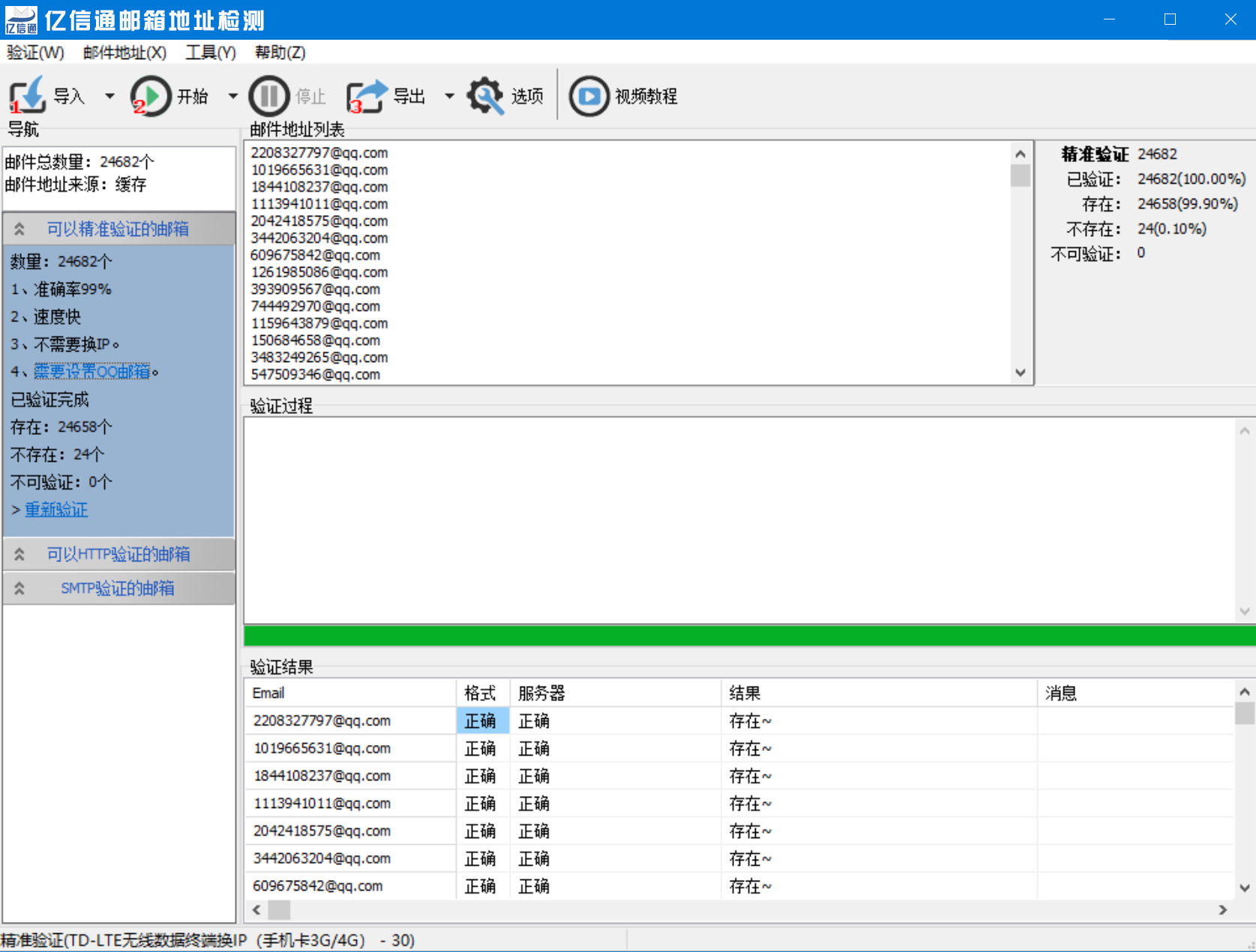1256x952 pixels.
Task: Open the dropdown arrow next to 开始
Action: [x=232, y=96]
